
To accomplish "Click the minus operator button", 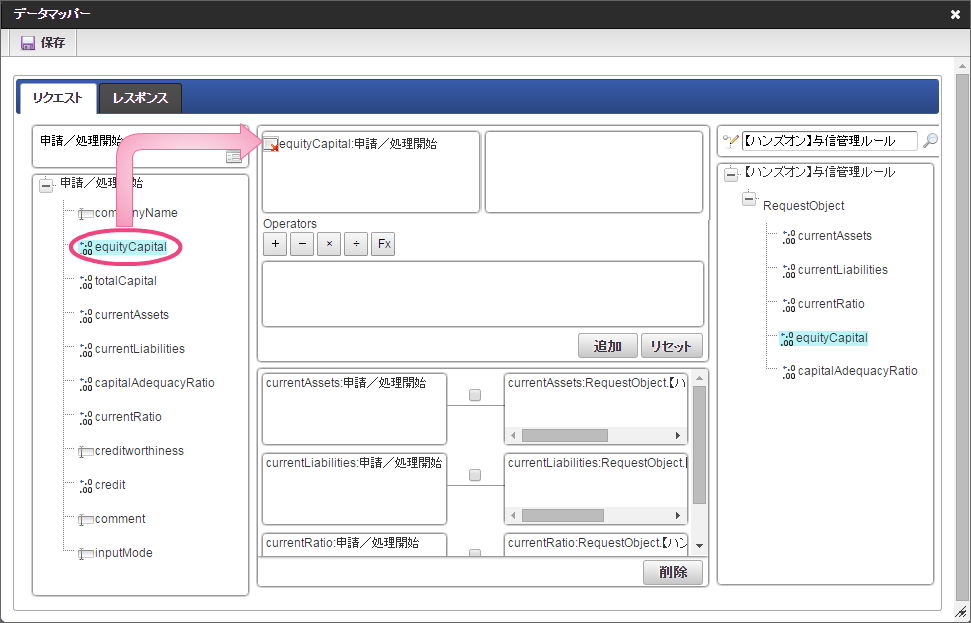I will click(302, 244).
